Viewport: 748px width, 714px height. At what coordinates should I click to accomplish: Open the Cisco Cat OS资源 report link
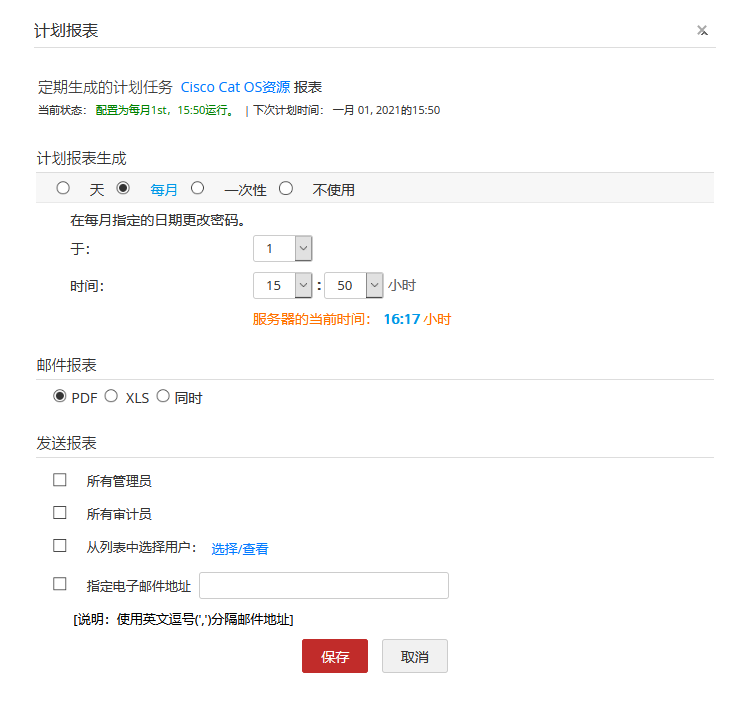[235, 87]
